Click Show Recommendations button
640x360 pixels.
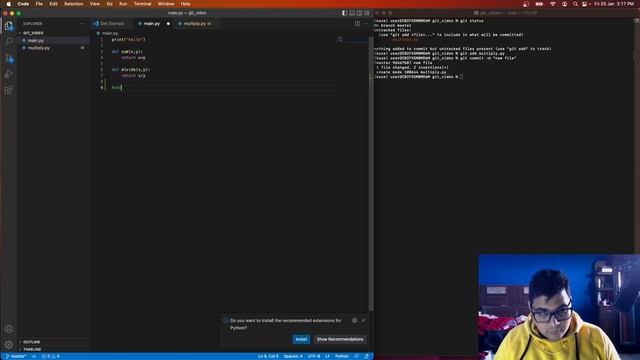[x=340, y=339]
